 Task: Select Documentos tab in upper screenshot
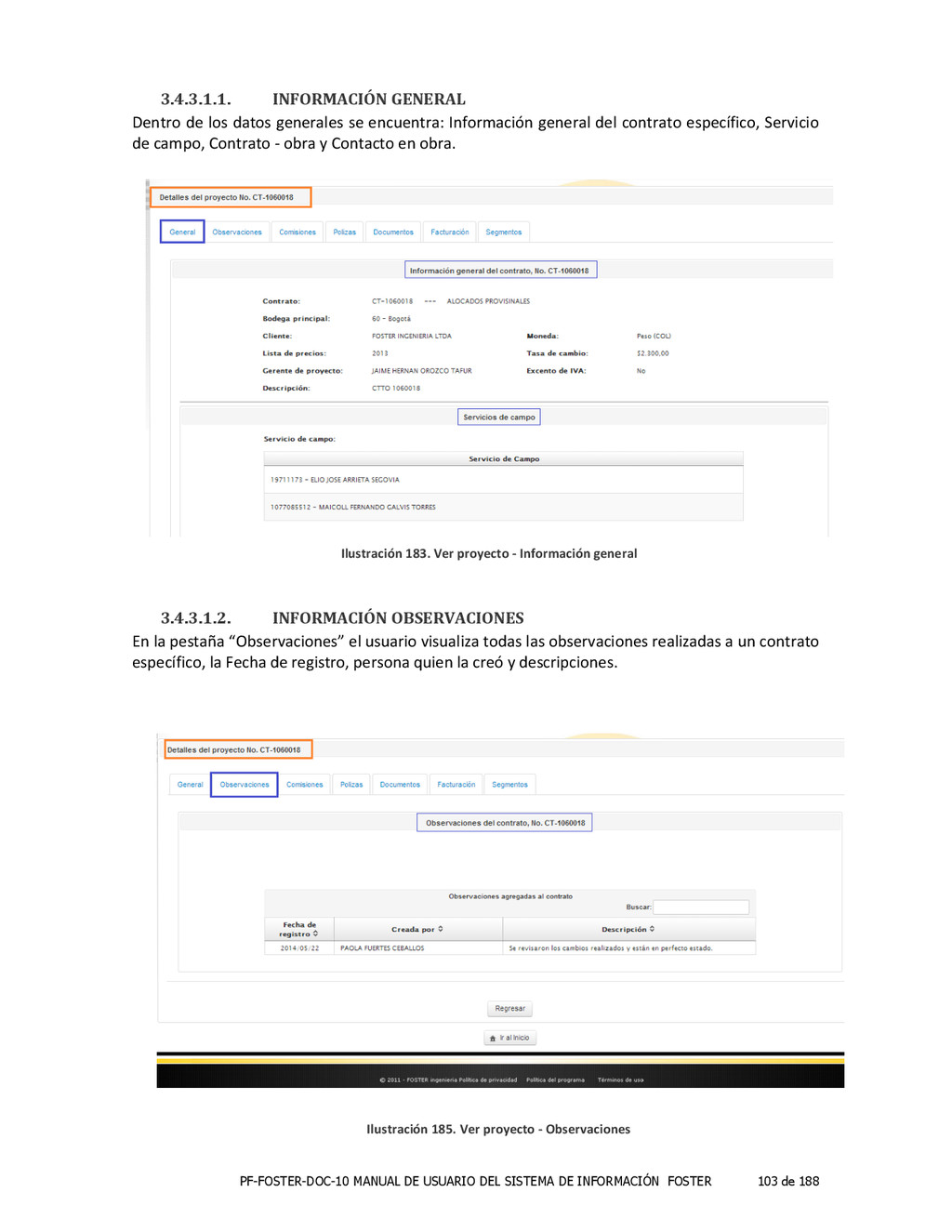(x=393, y=232)
